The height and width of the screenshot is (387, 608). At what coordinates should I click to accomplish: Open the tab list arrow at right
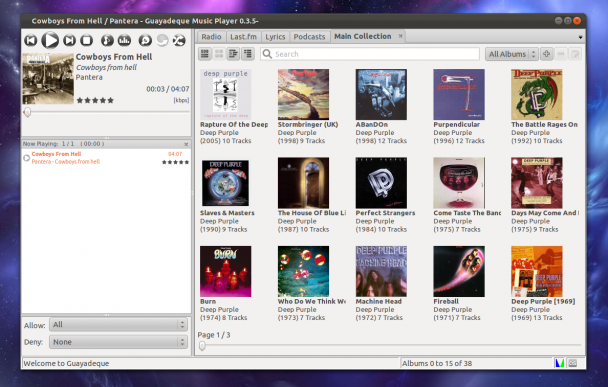coord(580,37)
